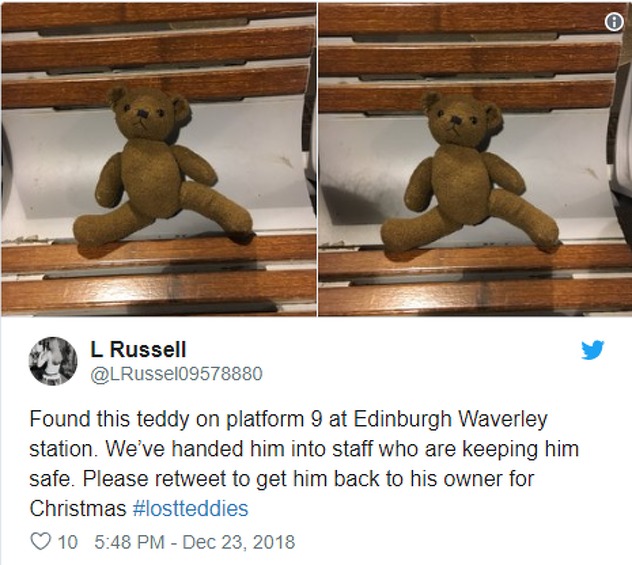Click the like count of 10

click(67, 542)
